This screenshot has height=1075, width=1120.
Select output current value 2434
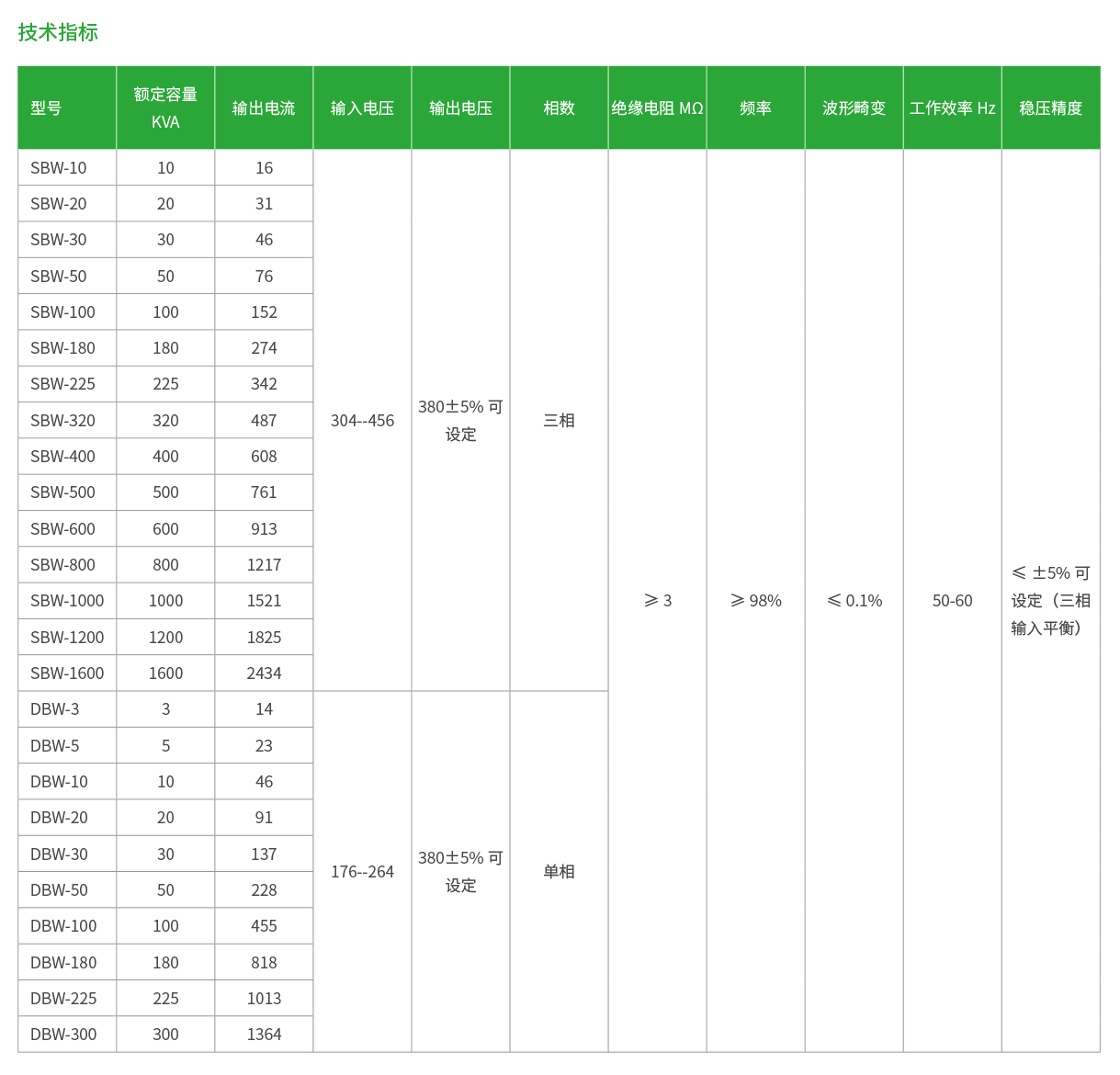[264, 673]
